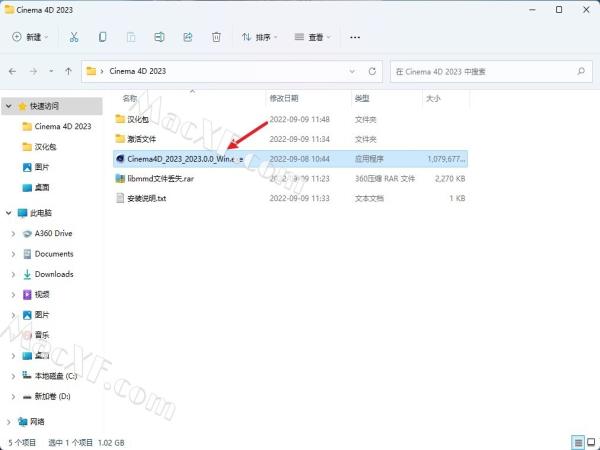This screenshot has height=450, width=600.
Task: Switch to large icons view in status bar
Action: point(591,443)
